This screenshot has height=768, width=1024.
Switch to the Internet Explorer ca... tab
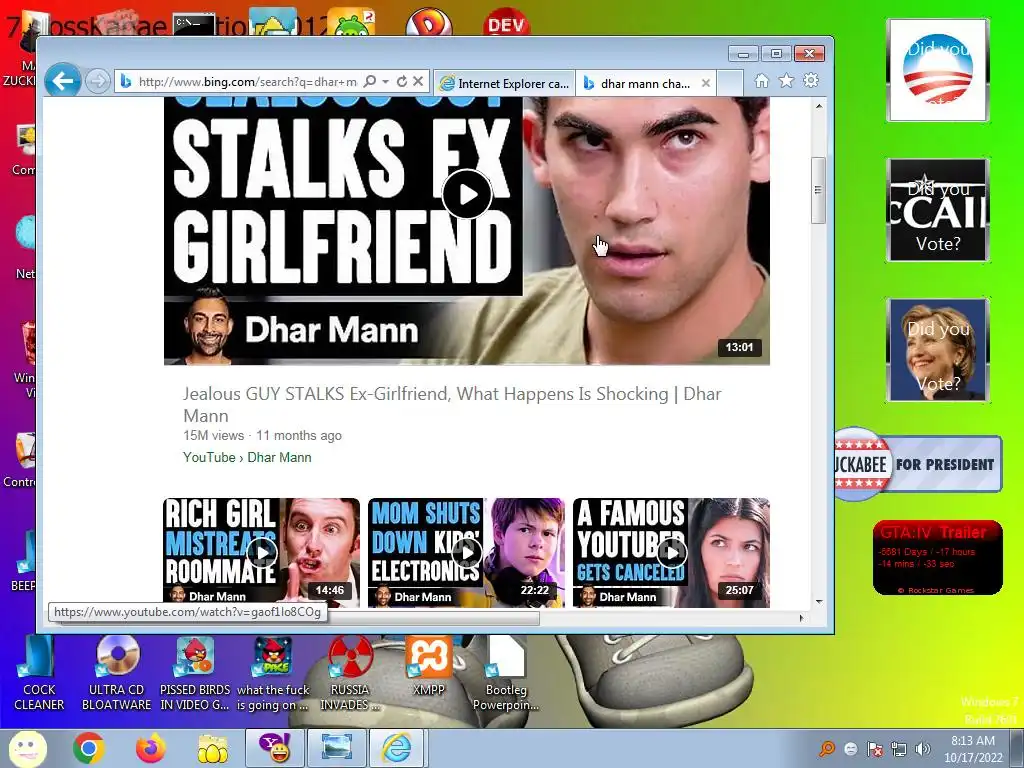[x=504, y=83]
